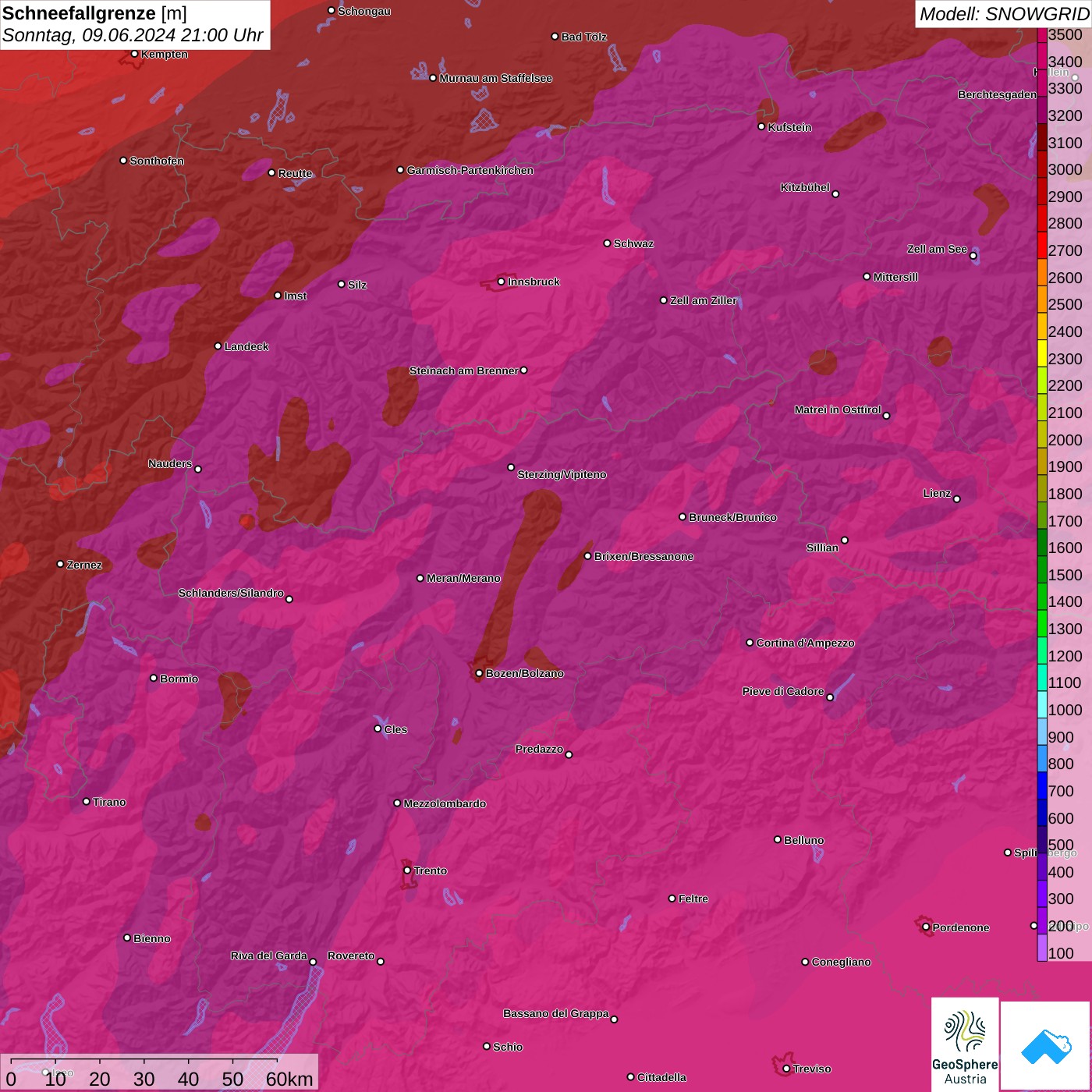Click the Innsbruck city marker
The image size is (1092, 1092).
pos(502,282)
